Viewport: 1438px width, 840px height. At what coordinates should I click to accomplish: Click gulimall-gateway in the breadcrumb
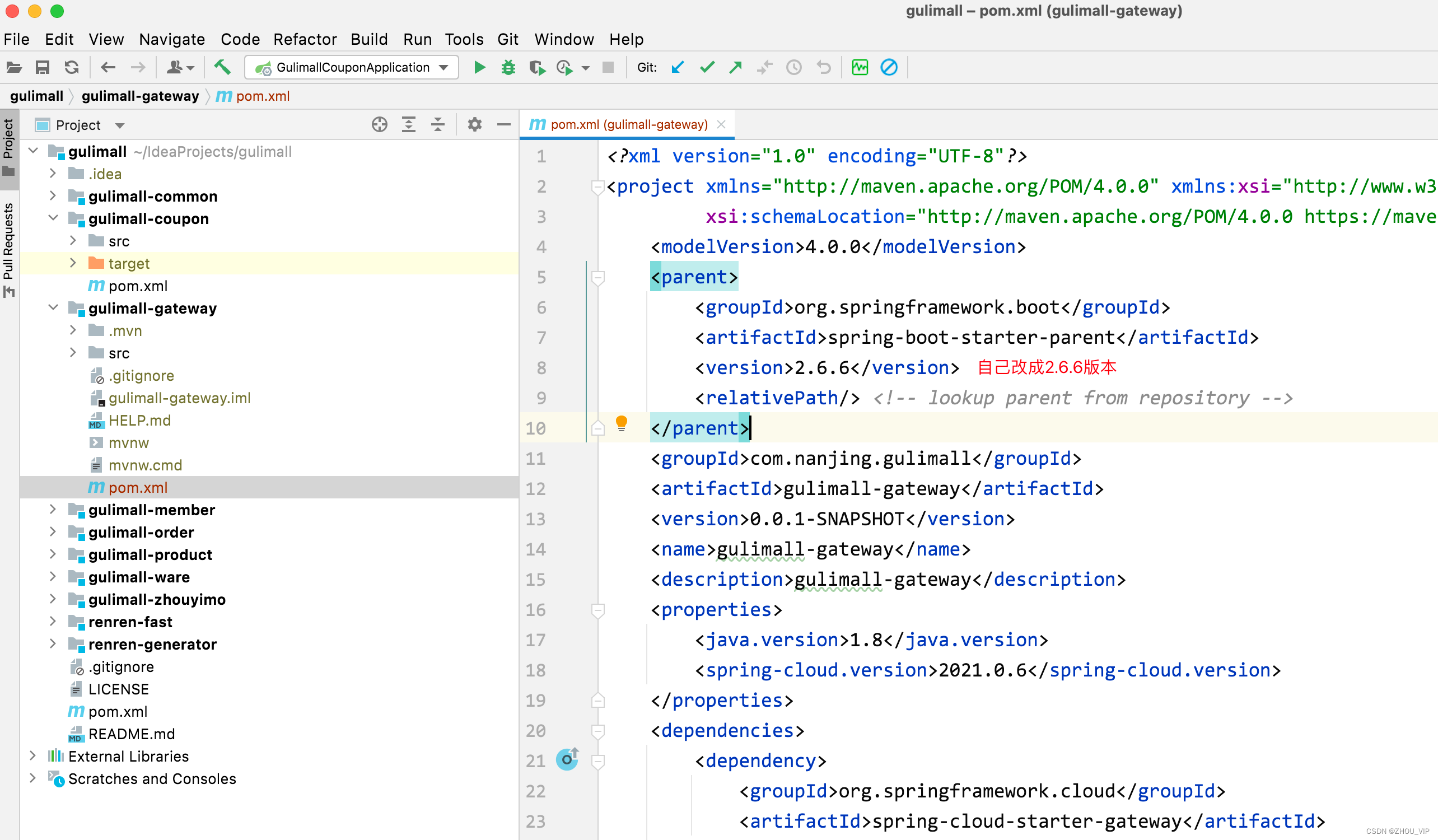pyautogui.click(x=141, y=96)
